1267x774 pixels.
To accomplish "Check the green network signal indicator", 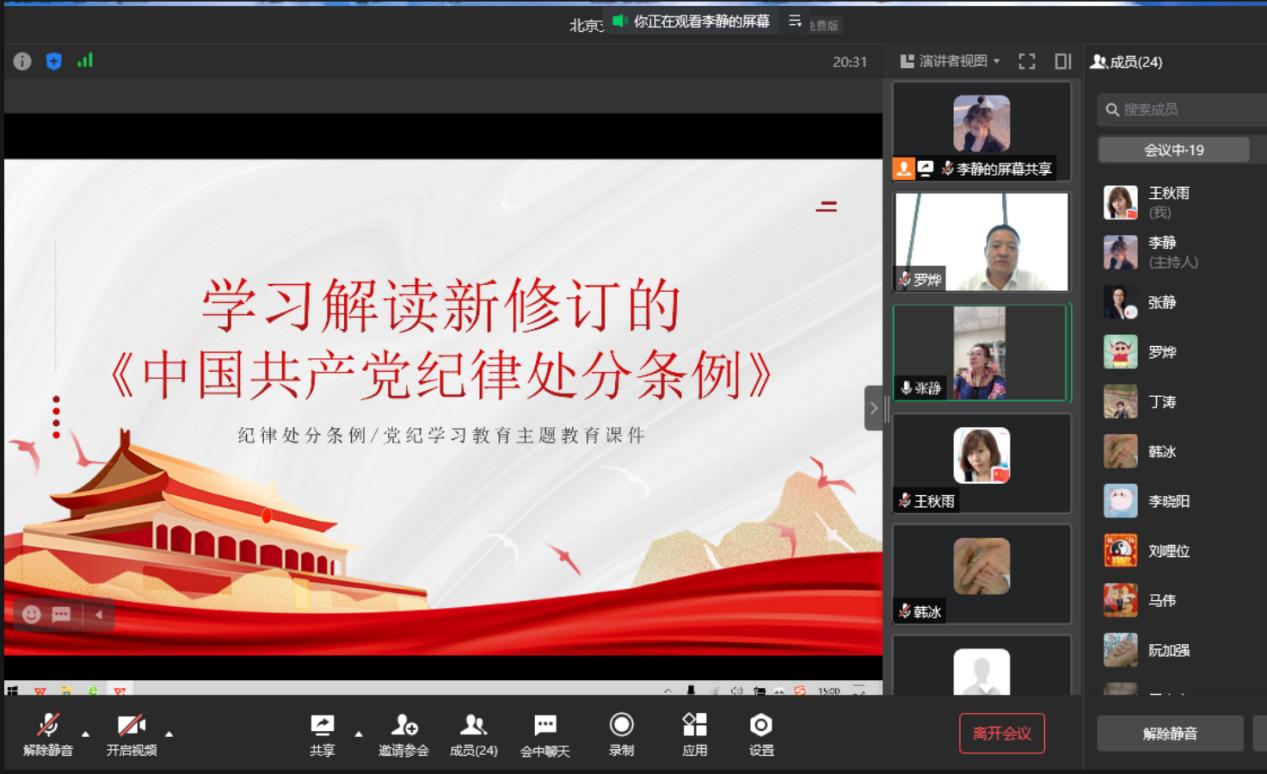I will click(x=85, y=60).
